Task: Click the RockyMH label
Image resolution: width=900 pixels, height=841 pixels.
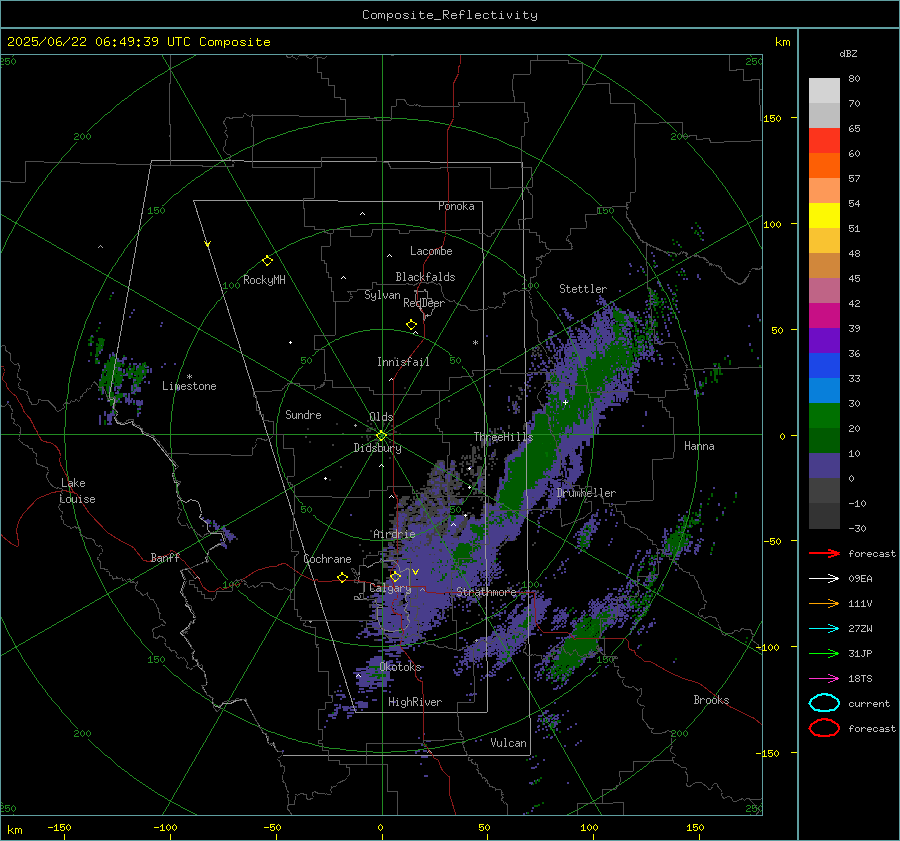Action: [x=264, y=280]
